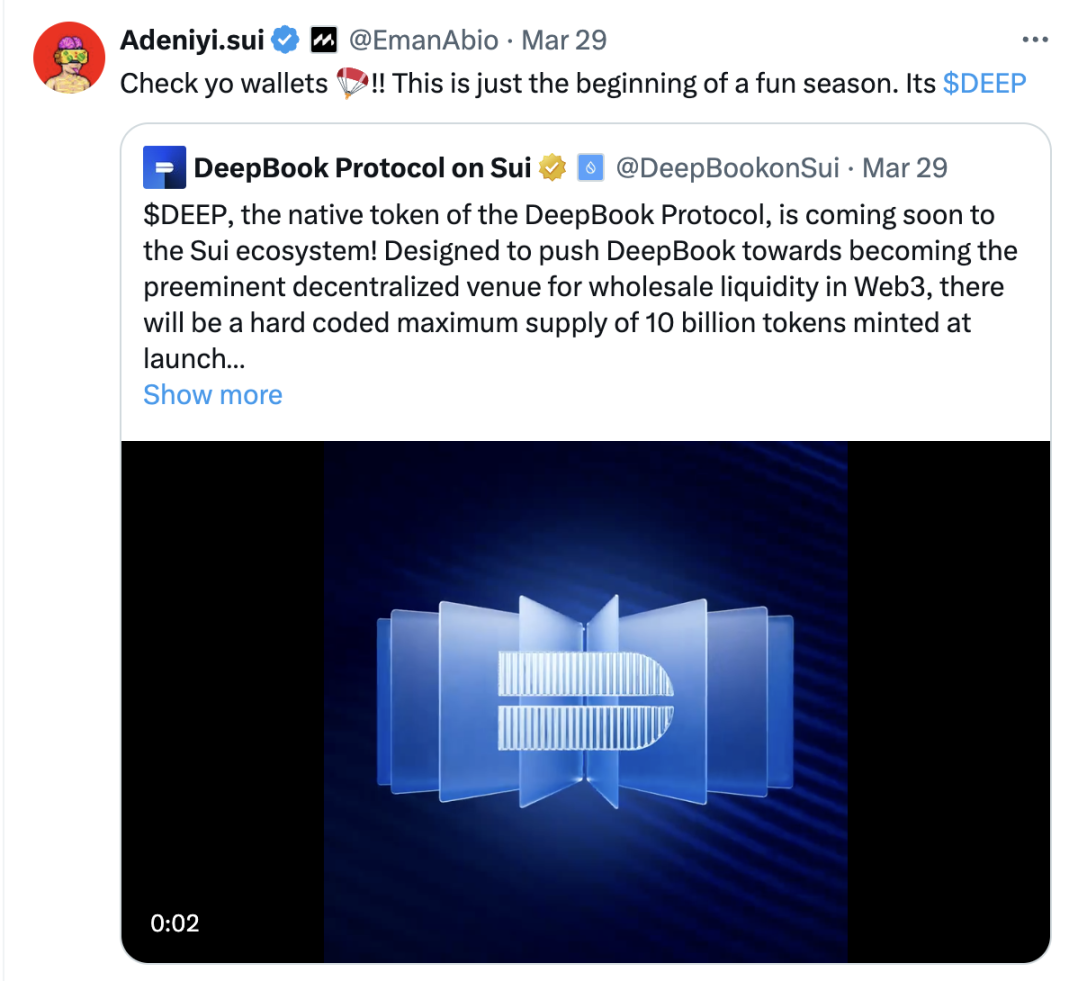The image size is (1078, 981).
Task: Click the gold verified badge on DeepBook Protocol
Action: tap(553, 168)
